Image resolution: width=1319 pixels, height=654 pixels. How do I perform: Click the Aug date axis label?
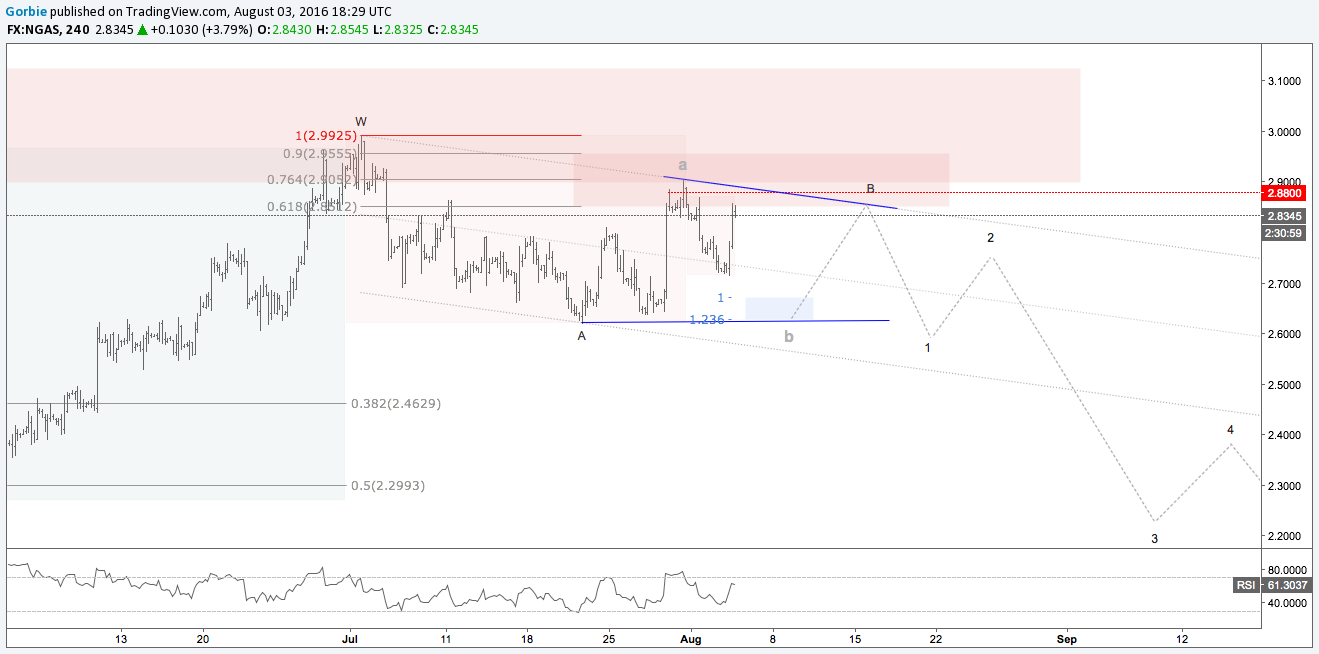click(x=690, y=637)
